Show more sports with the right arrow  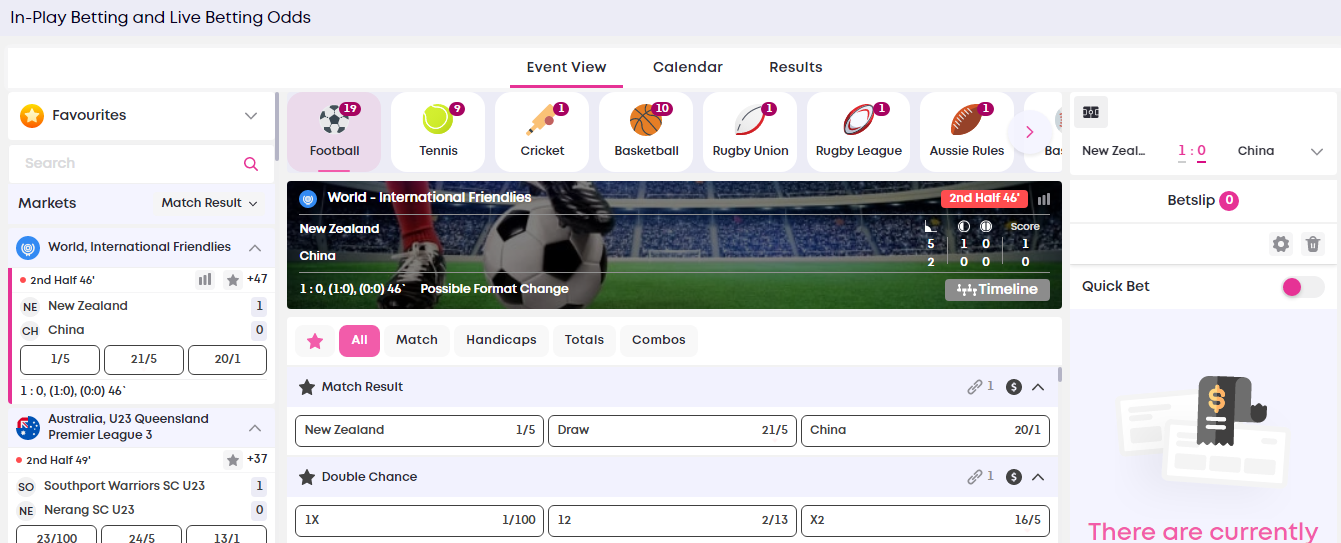pyautogui.click(x=1029, y=132)
